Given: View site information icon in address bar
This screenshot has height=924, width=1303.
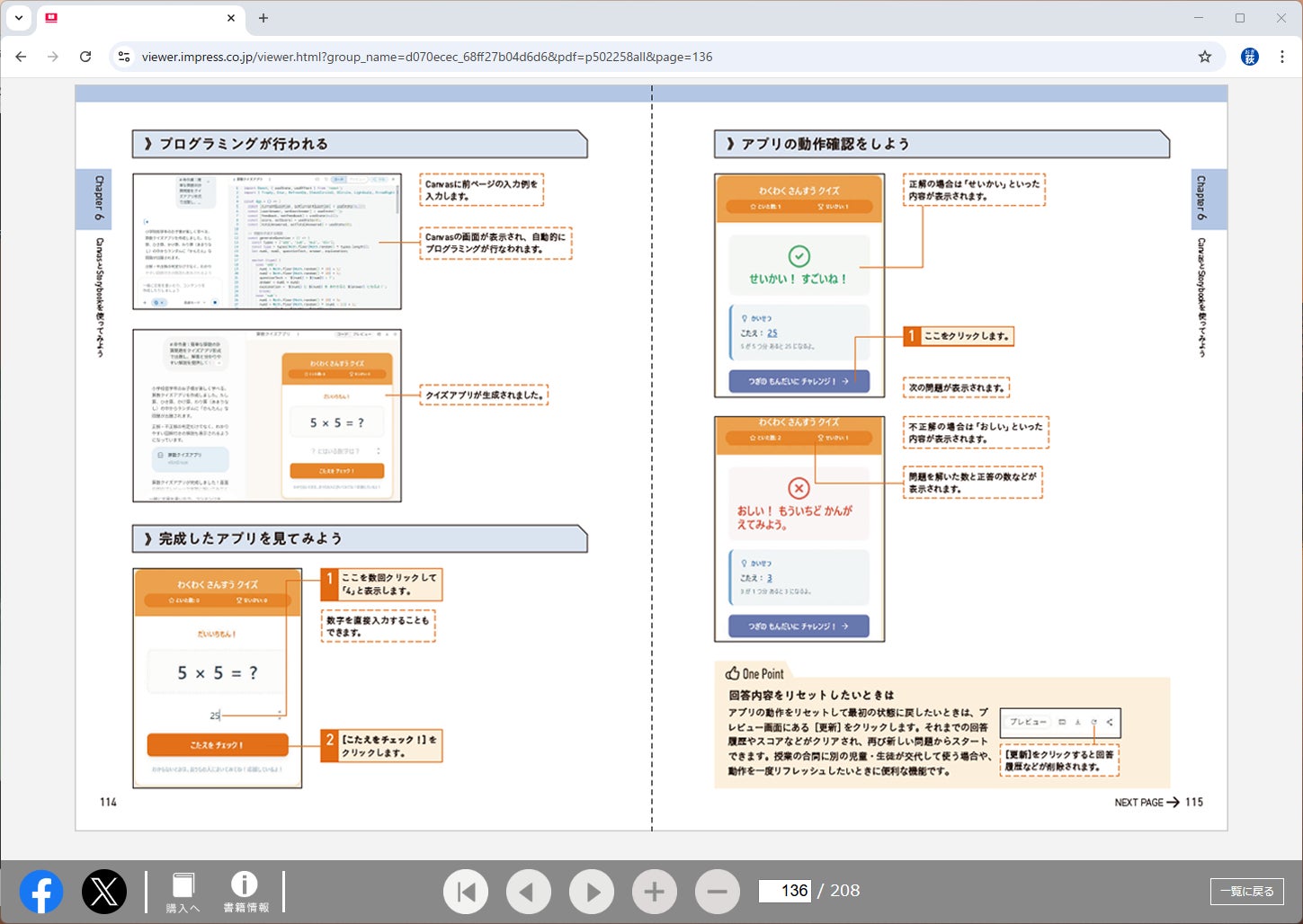Looking at the screenshot, I should pyautogui.click(x=124, y=57).
